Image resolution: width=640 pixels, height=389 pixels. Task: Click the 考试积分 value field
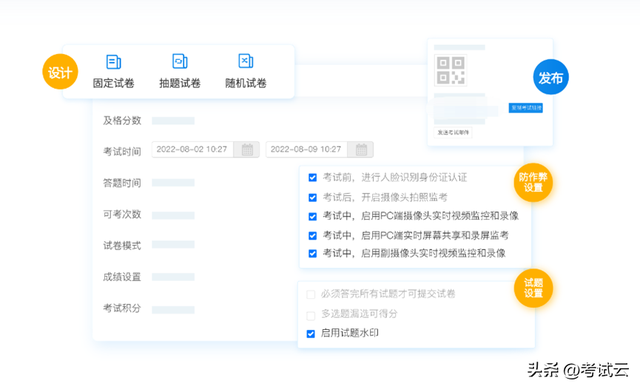coord(173,310)
